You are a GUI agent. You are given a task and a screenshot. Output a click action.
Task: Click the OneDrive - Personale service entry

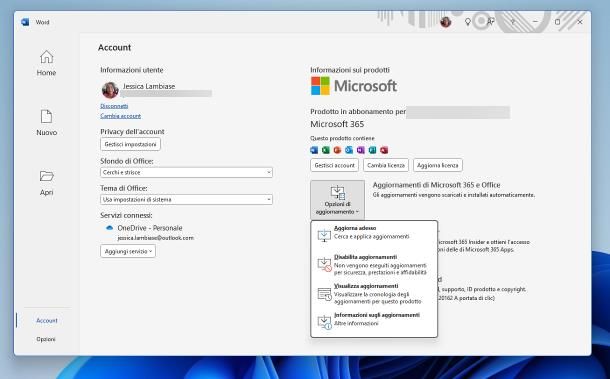(150, 228)
